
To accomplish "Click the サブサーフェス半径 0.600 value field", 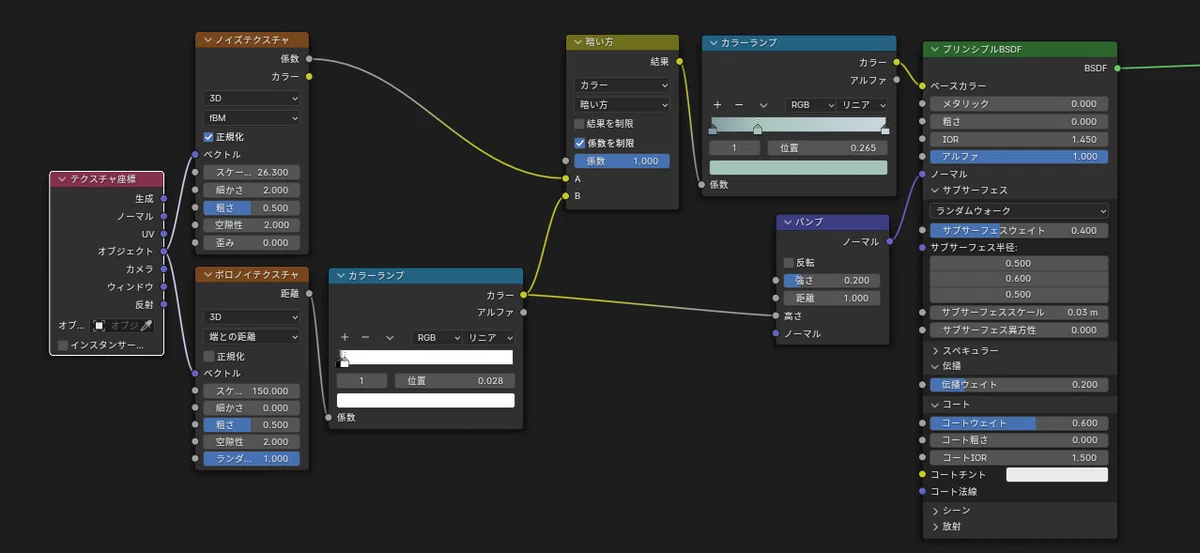I will pos(1019,279).
